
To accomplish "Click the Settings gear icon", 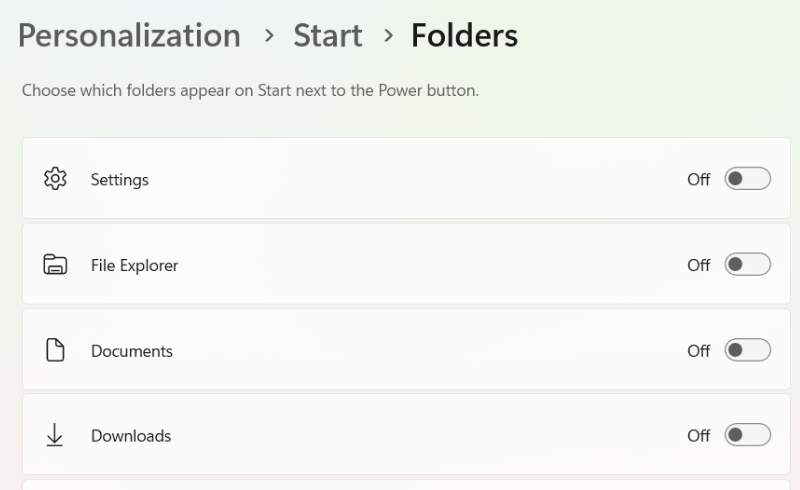I will [55, 179].
